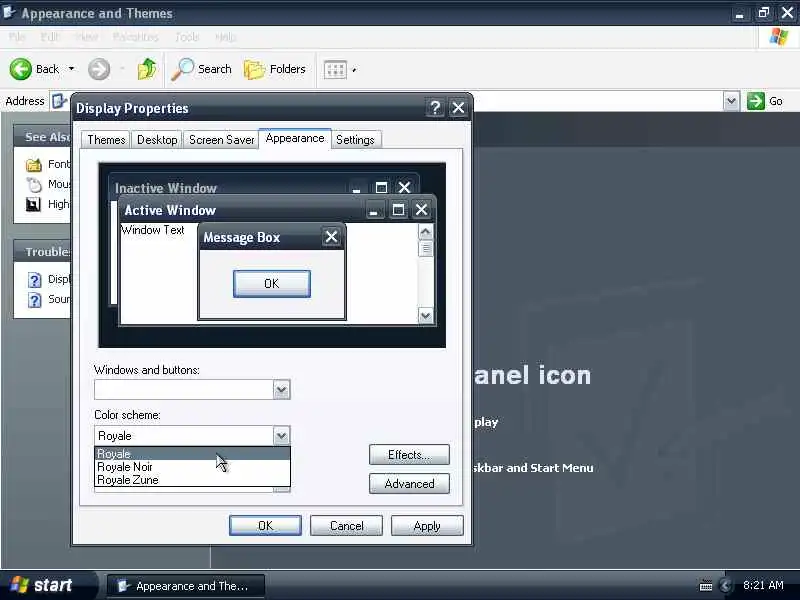Open the File menu
The image size is (800, 600).
(16, 37)
